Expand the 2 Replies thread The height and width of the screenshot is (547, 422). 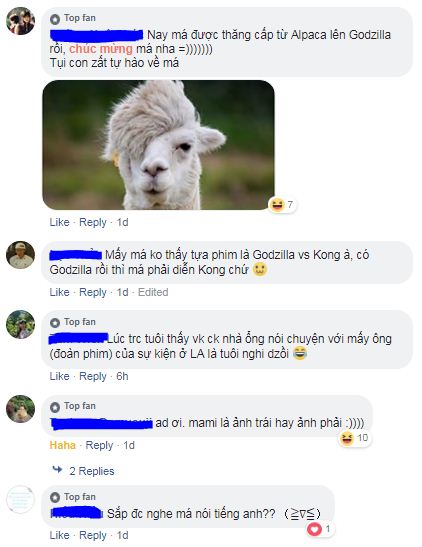point(91,471)
